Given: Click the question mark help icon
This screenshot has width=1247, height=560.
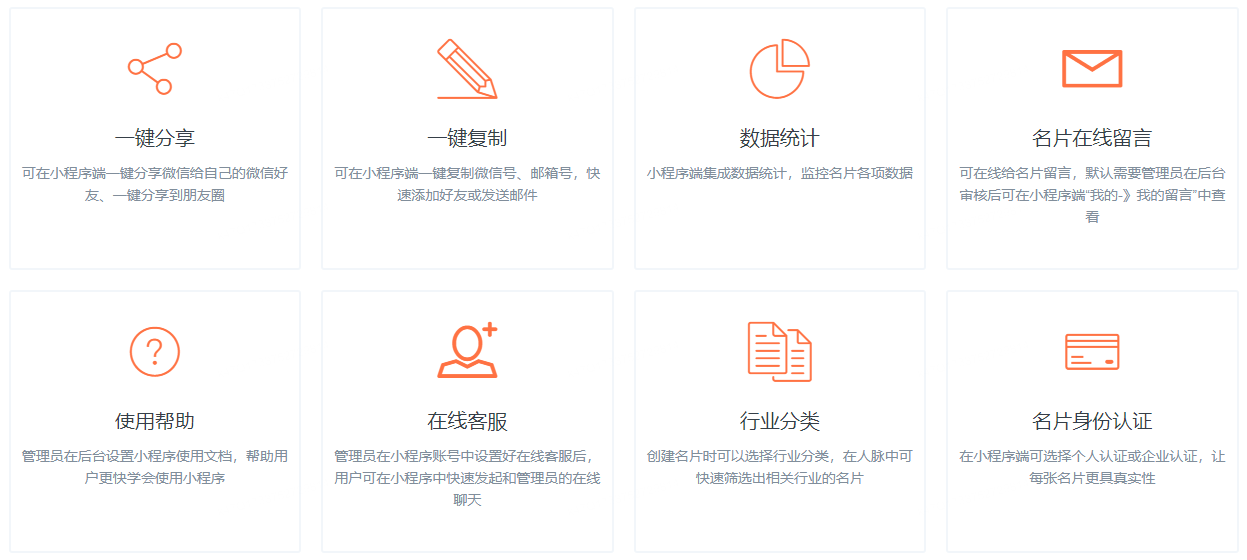Looking at the screenshot, I should [x=155, y=352].
